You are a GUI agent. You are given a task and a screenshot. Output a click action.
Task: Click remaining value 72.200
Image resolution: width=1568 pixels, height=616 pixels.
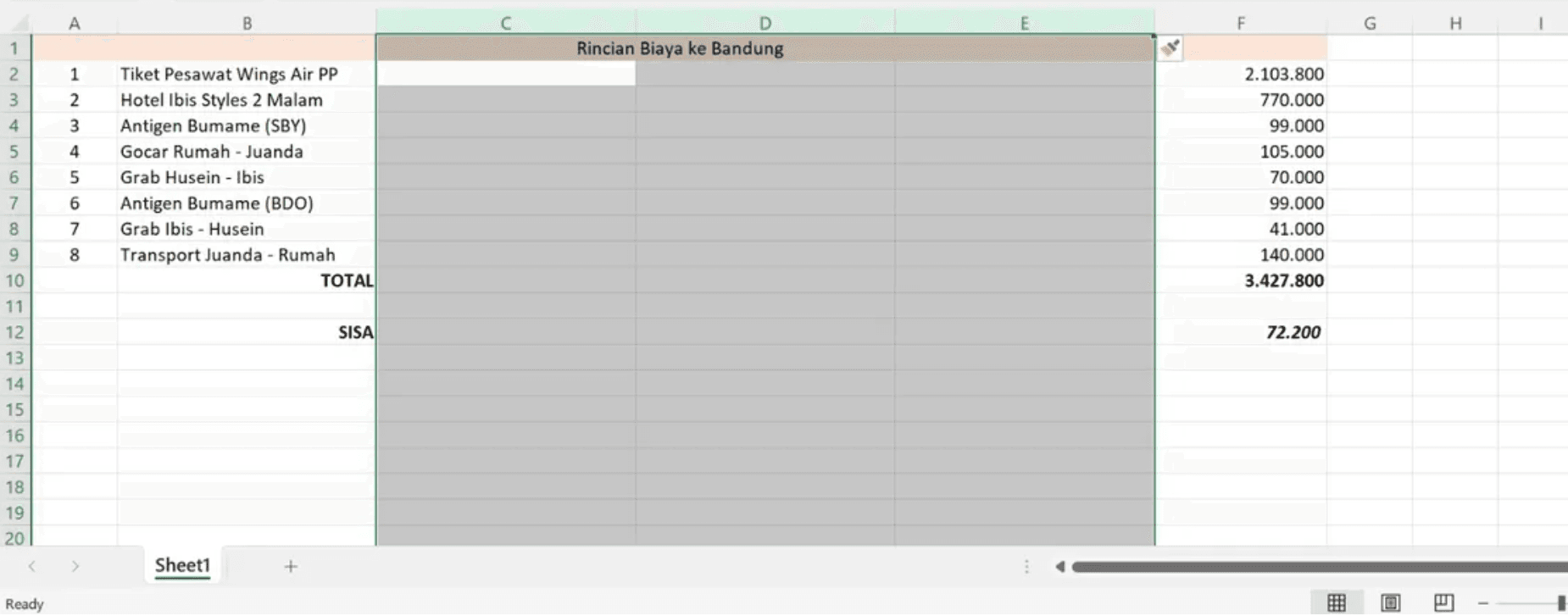tap(1241, 332)
